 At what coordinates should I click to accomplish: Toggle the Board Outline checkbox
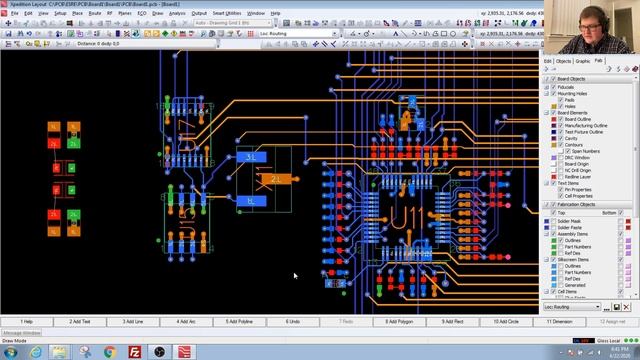(561, 119)
